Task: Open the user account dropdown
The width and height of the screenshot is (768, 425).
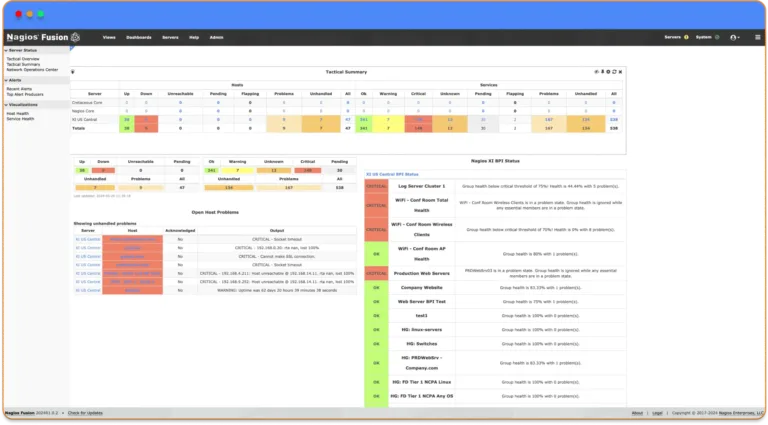Action: 735,37
